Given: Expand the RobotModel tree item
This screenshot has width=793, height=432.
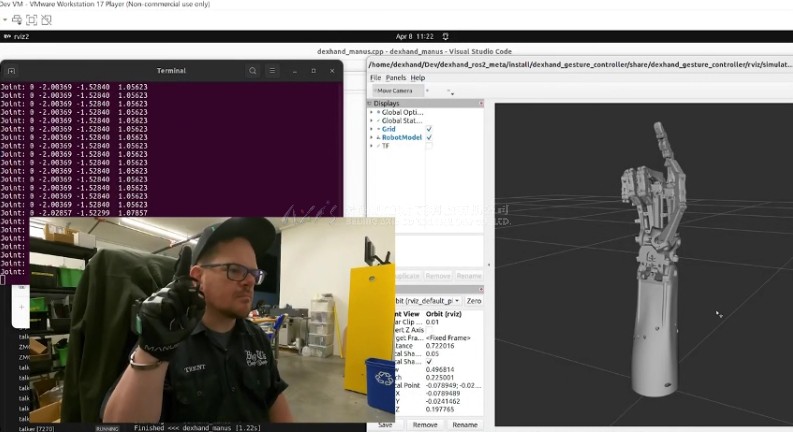Looking at the screenshot, I should pos(371,137).
